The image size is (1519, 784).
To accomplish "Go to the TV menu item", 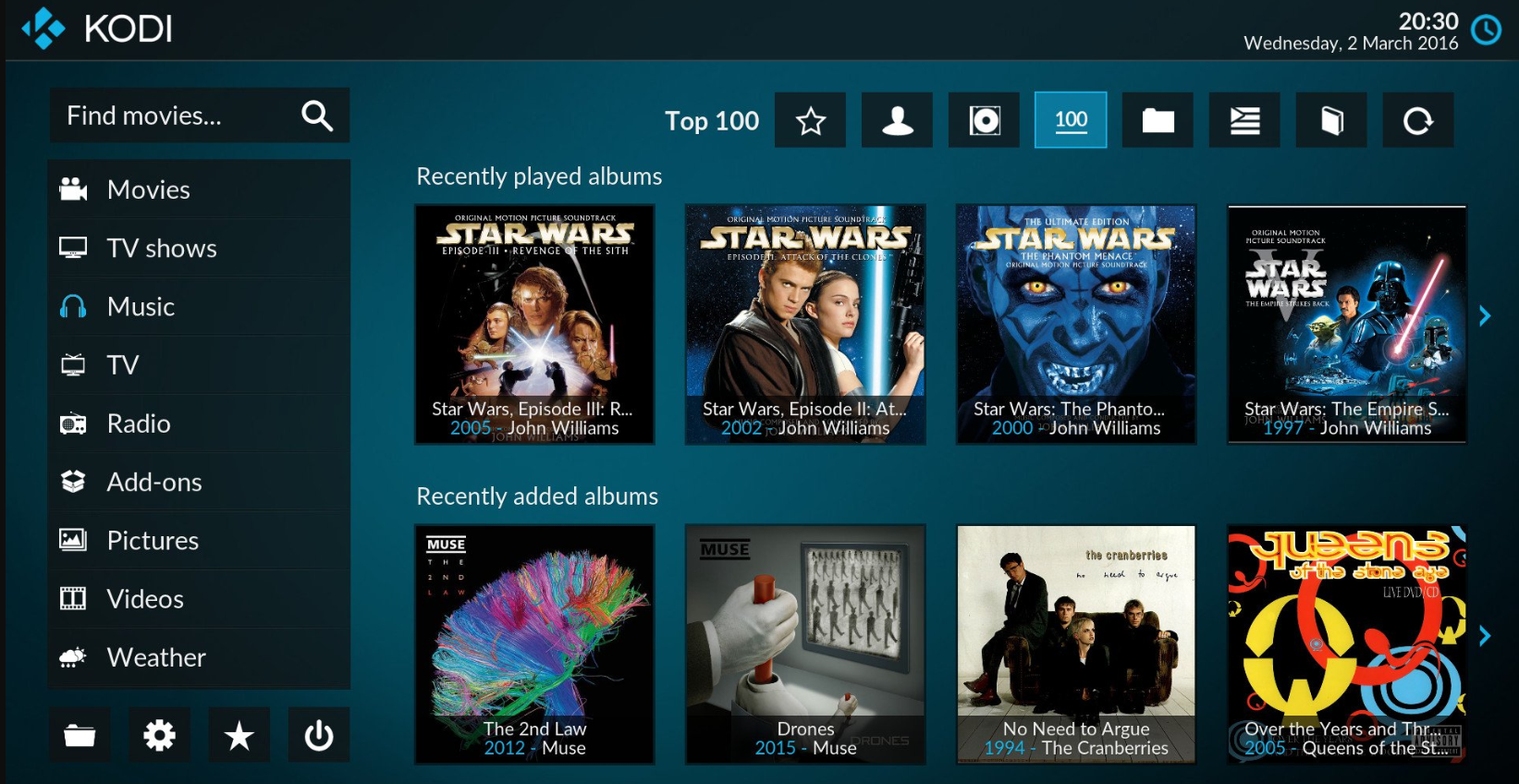I will [199, 364].
